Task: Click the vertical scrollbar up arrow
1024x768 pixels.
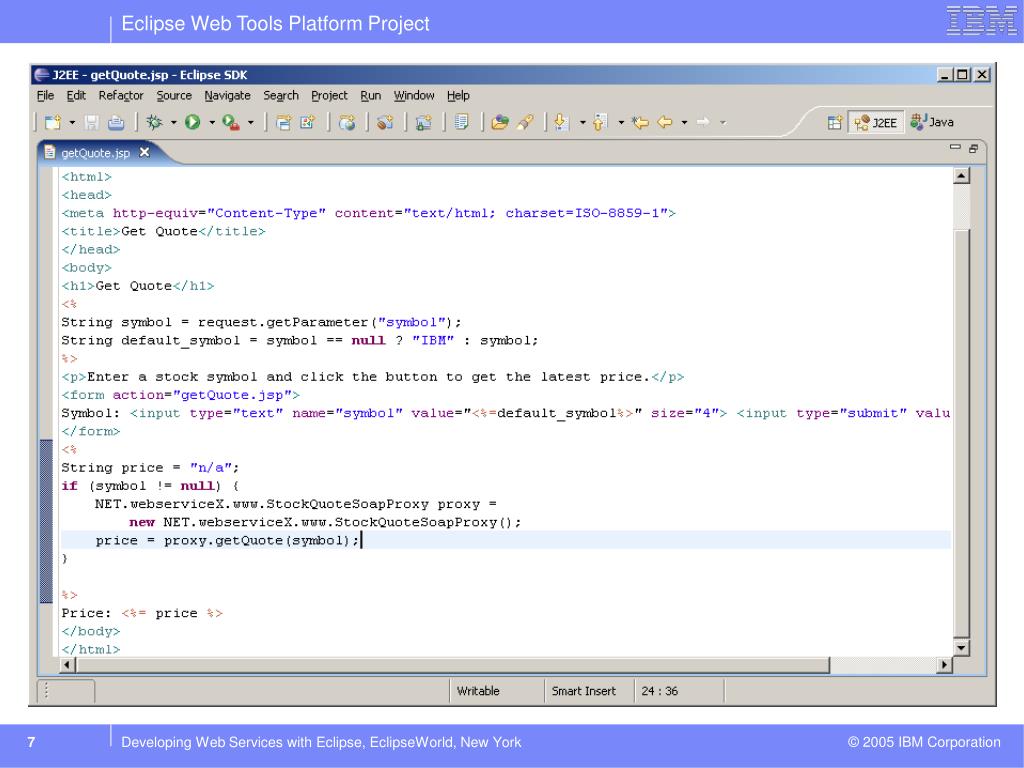Action: click(x=961, y=175)
